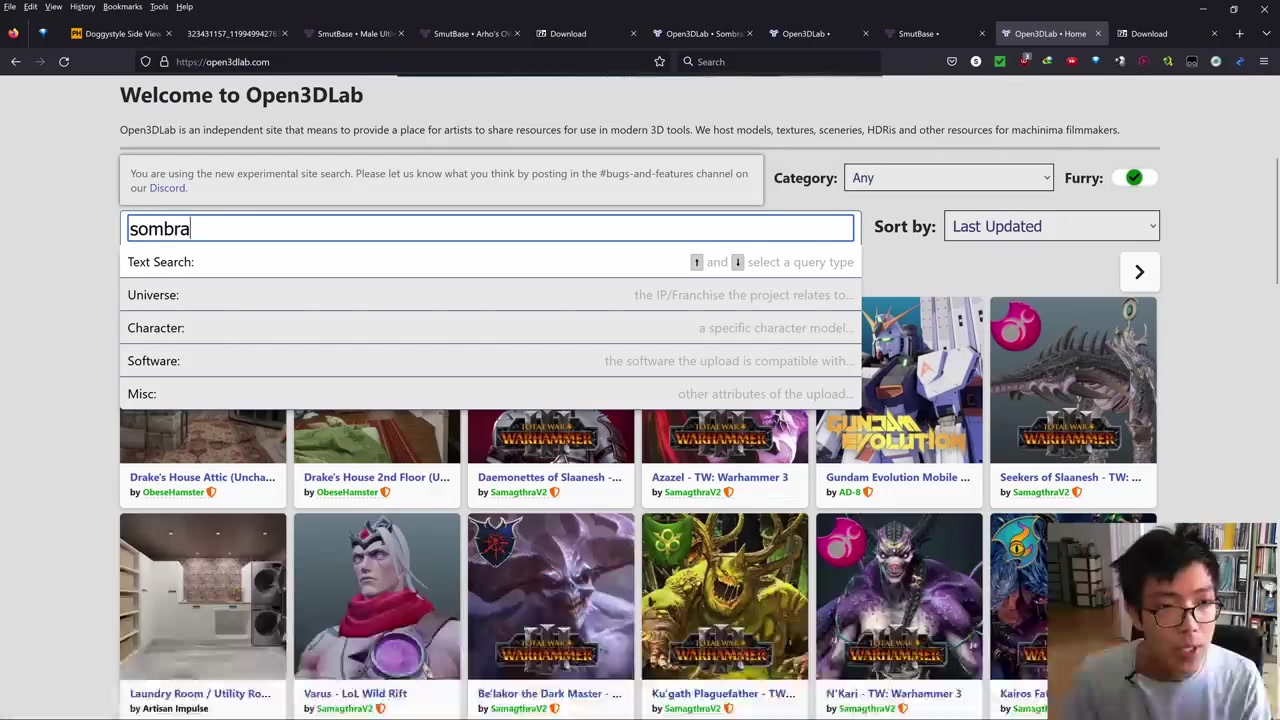Open a new tab with the plus icon
Viewport: 1280px width, 720px height.
coord(1239,34)
